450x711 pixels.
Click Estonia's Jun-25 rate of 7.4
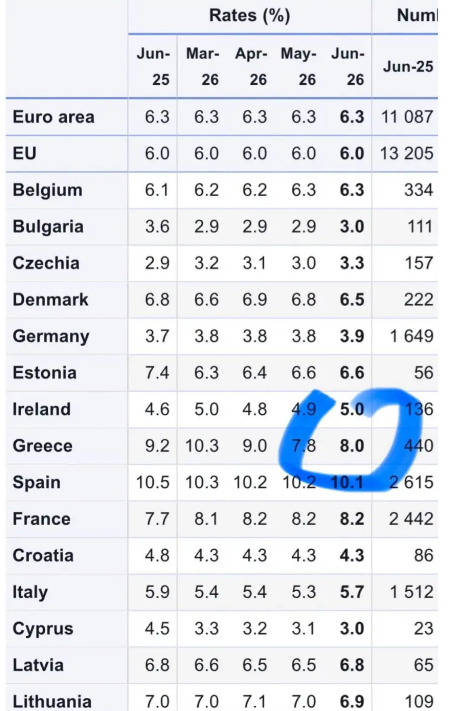tap(157, 373)
